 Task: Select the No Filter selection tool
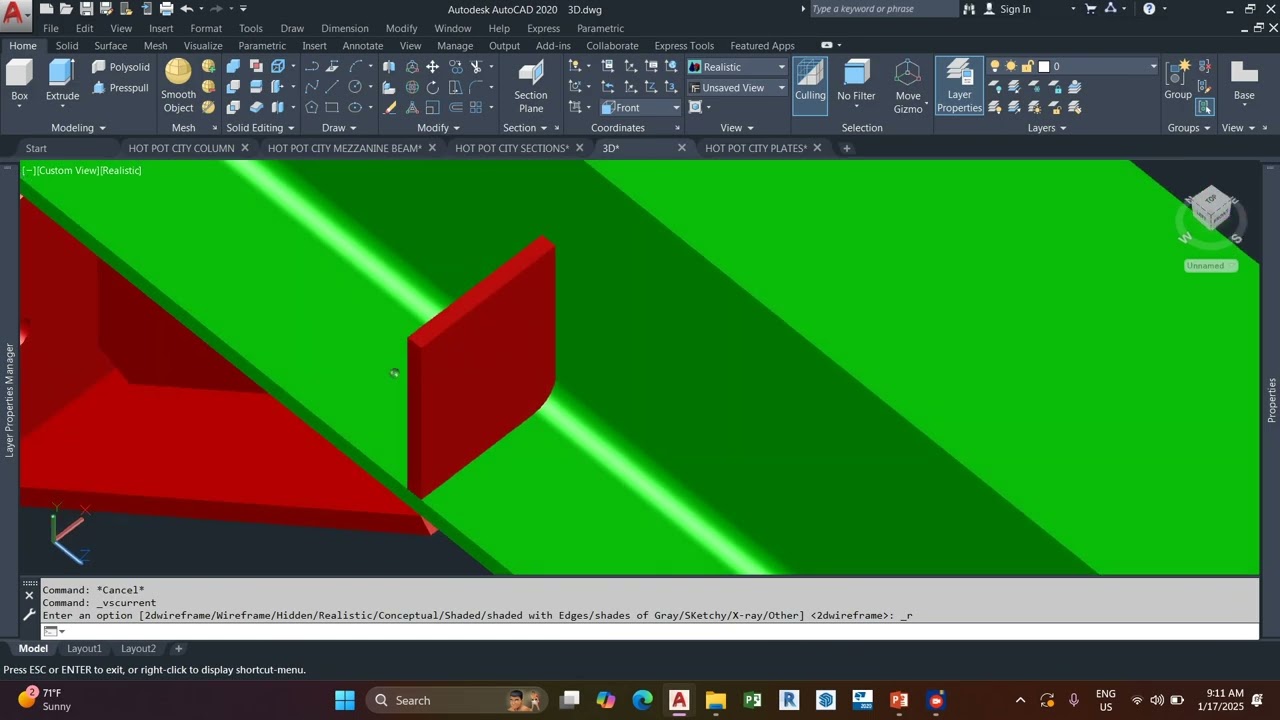[x=856, y=82]
